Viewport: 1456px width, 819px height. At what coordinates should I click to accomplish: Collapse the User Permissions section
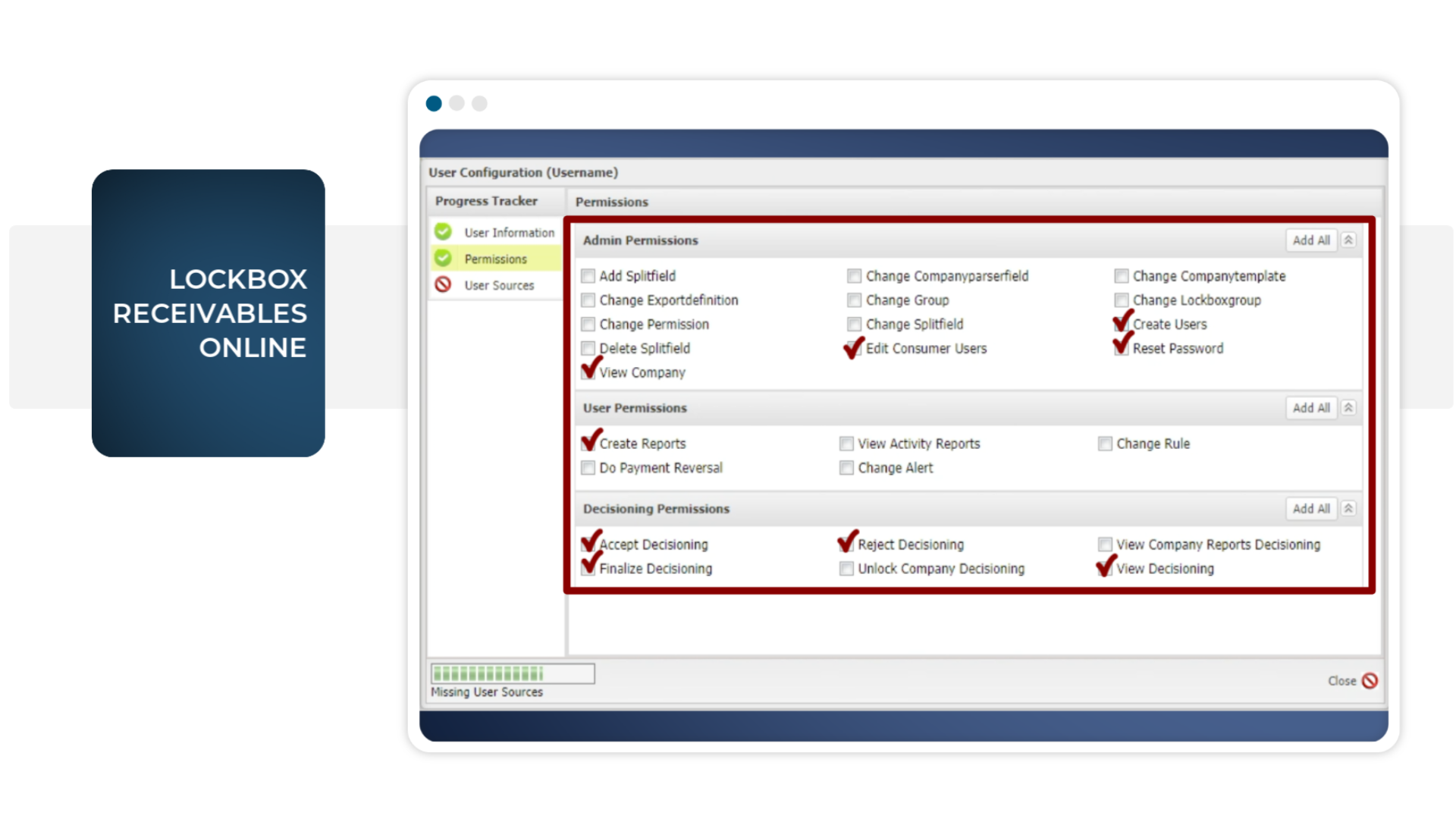pos(1348,407)
